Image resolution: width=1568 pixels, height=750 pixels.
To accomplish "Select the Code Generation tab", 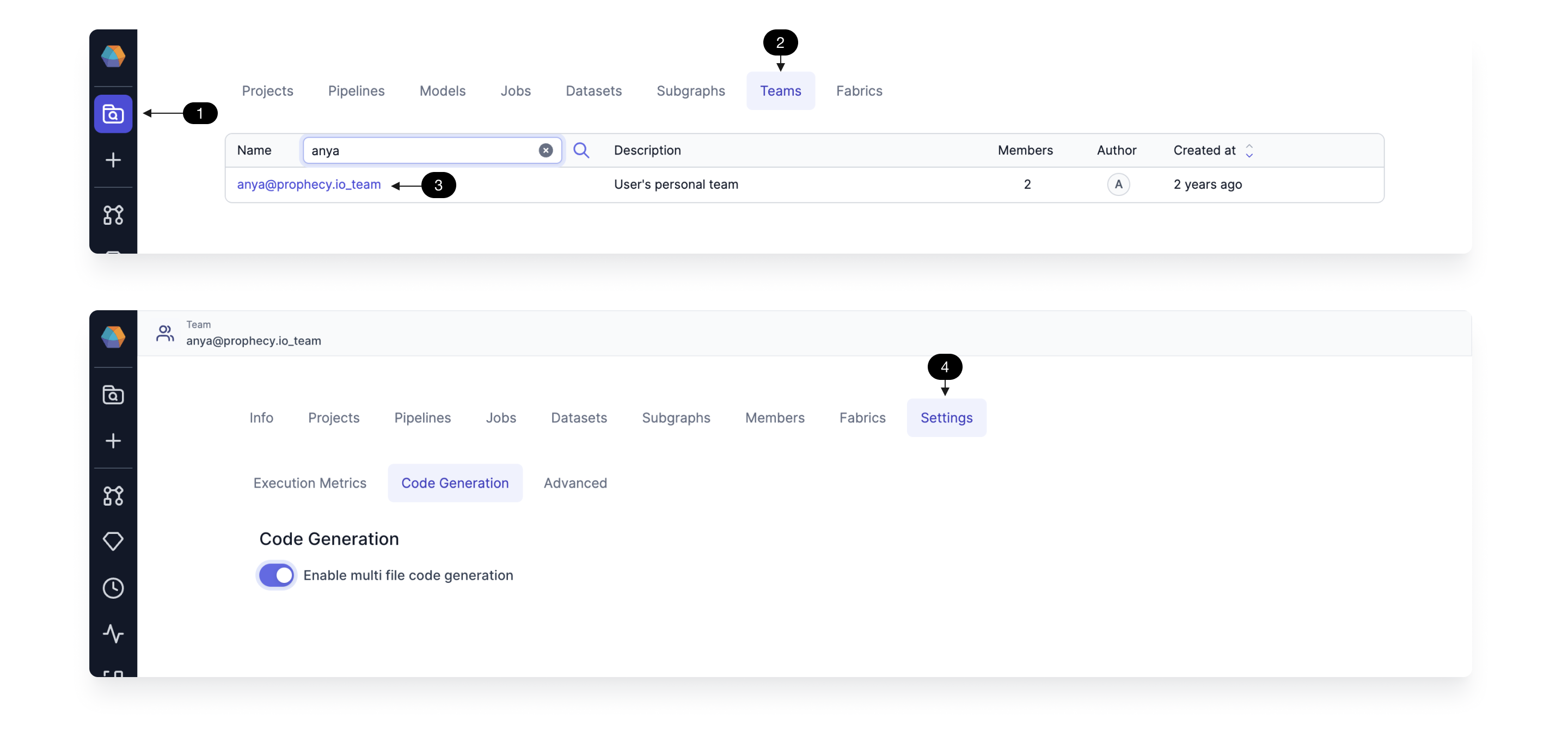I will tap(455, 482).
